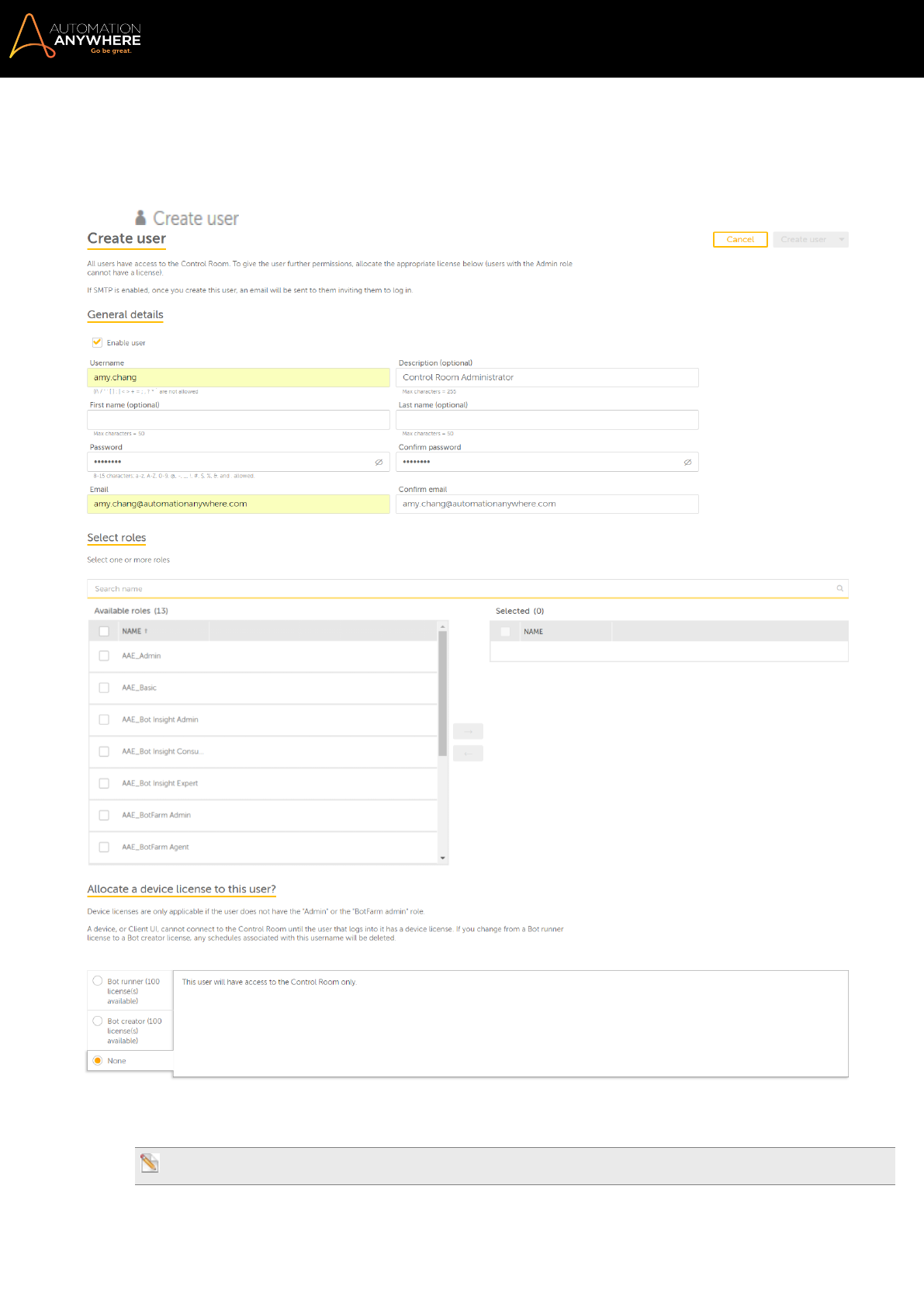The image size is (924, 1307).
Task: Tick the AAE_Bot Insight Expert checkbox
Action: (x=104, y=783)
